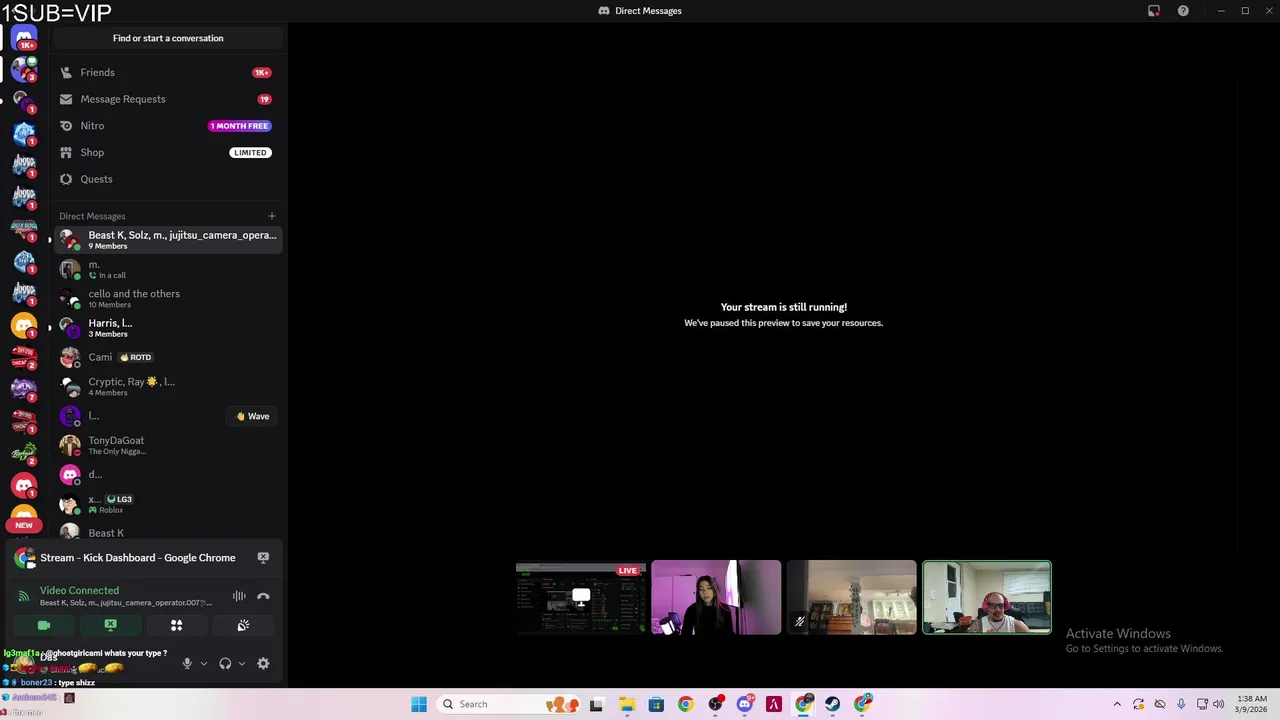This screenshot has width=1280, height=720.
Task: Open the Shop page
Action: (x=167, y=152)
